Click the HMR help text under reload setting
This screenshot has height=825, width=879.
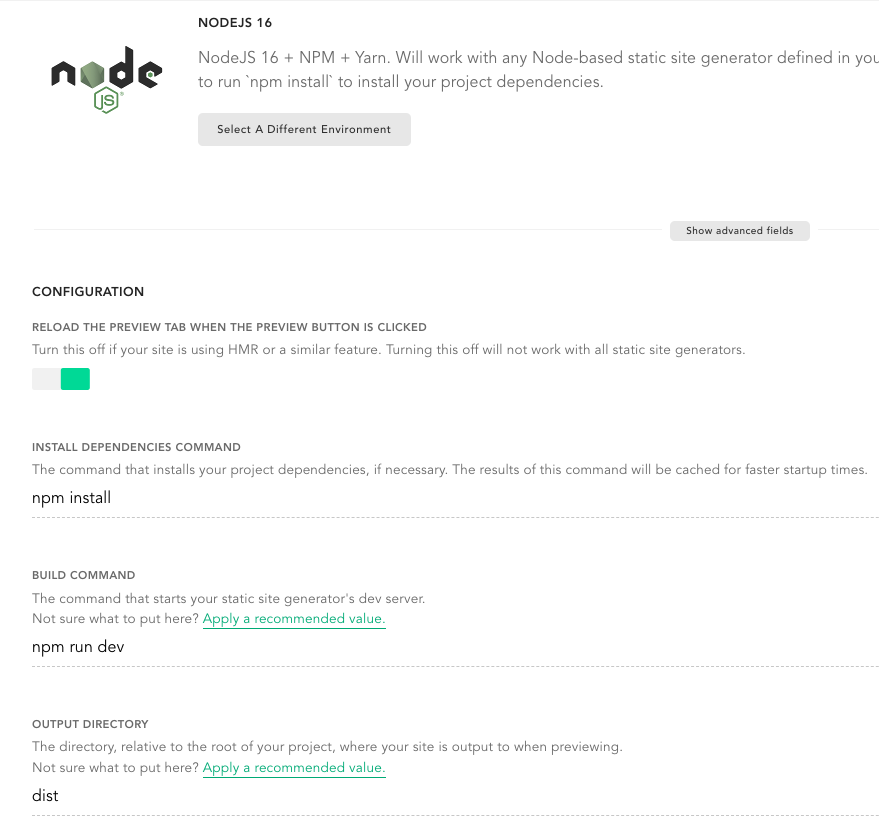388,350
